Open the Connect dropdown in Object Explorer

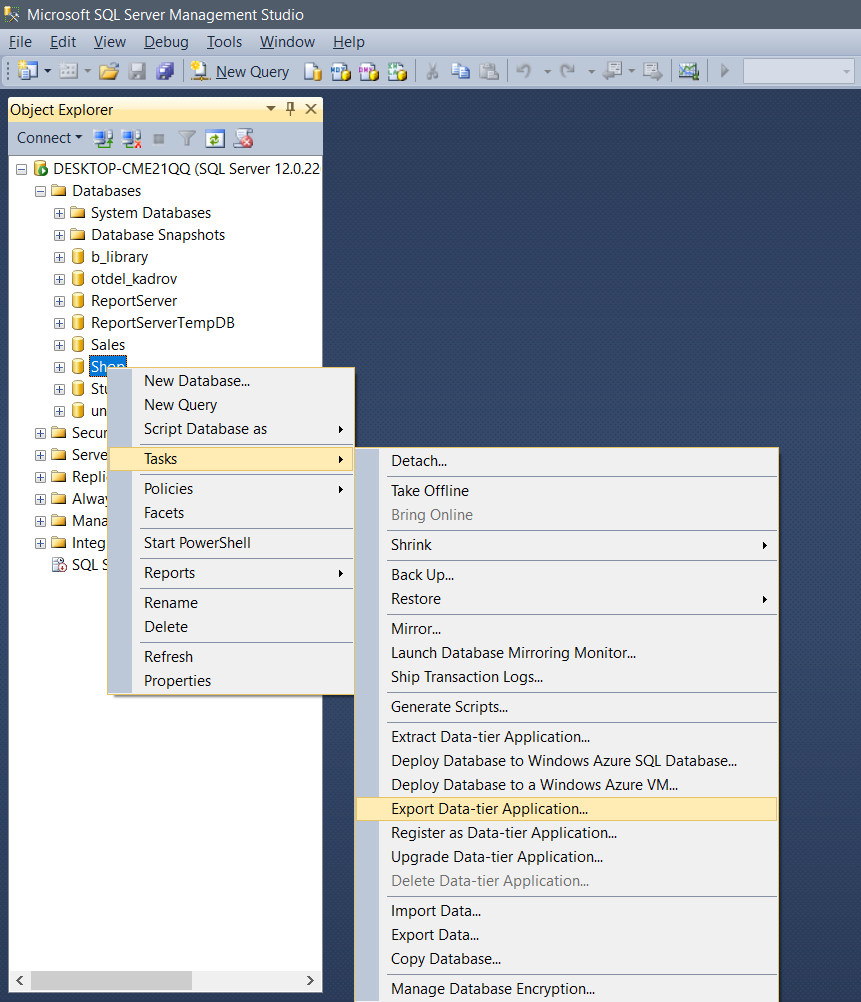coord(49,138)
